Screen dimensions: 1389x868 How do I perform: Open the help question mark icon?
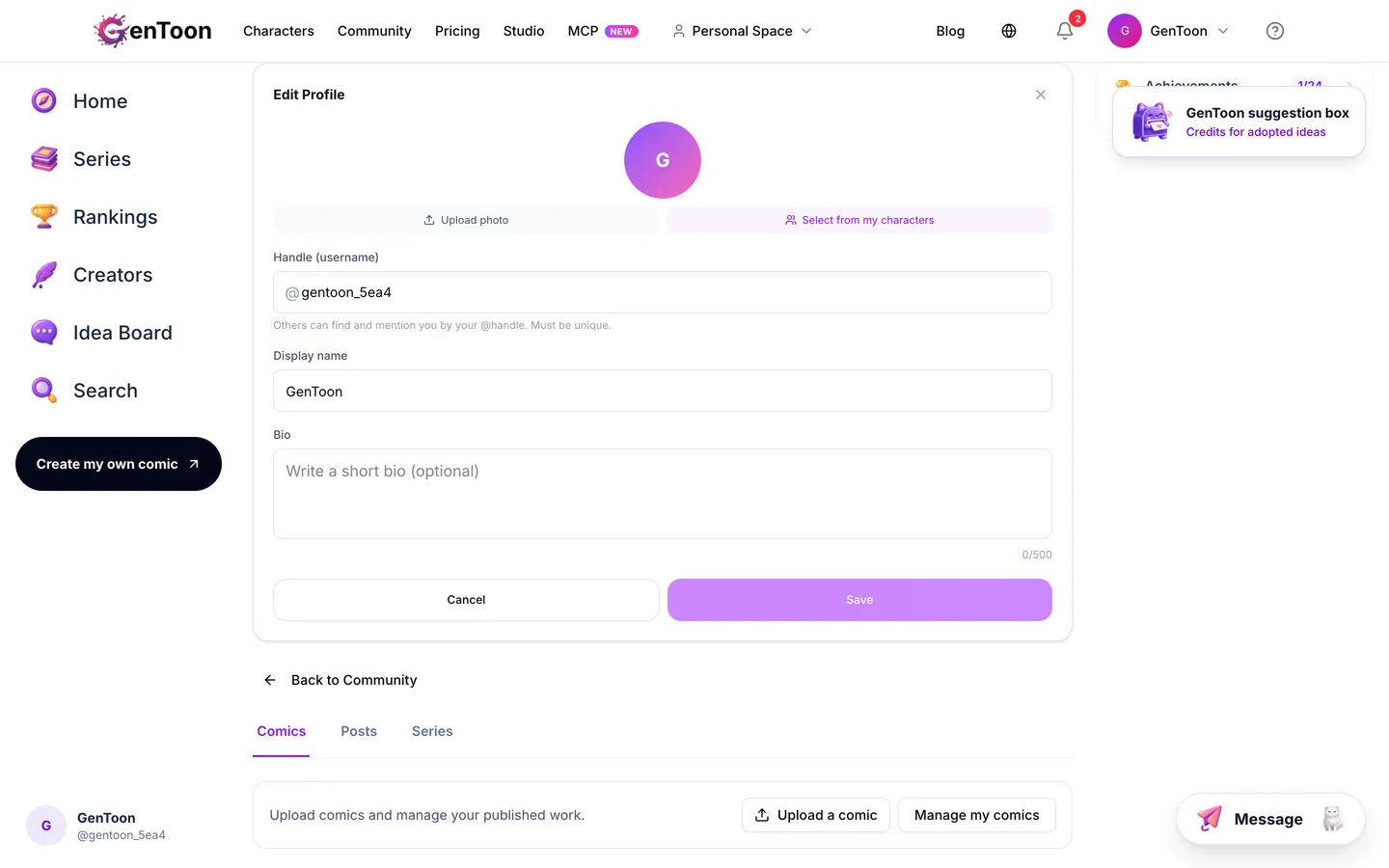(x=1275, y=31)
